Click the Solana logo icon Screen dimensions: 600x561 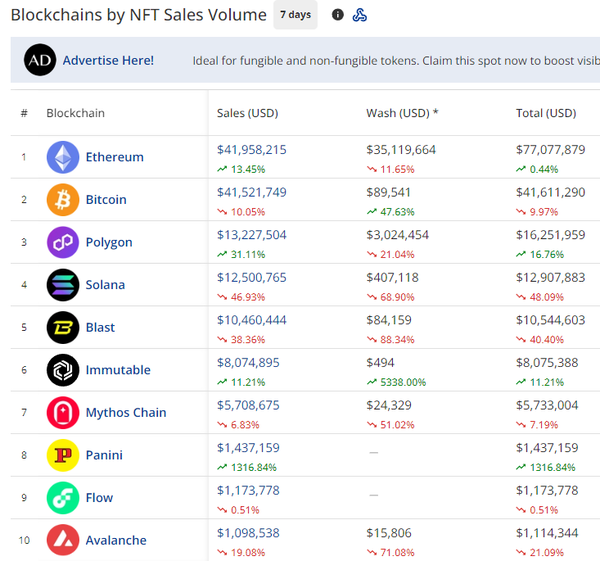click(63, 285)
